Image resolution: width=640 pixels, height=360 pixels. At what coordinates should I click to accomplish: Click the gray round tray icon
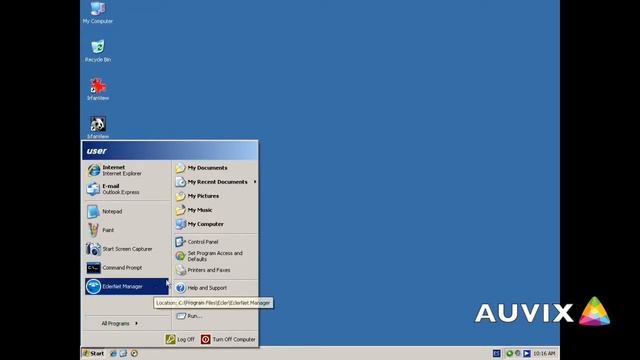(518, 353)
